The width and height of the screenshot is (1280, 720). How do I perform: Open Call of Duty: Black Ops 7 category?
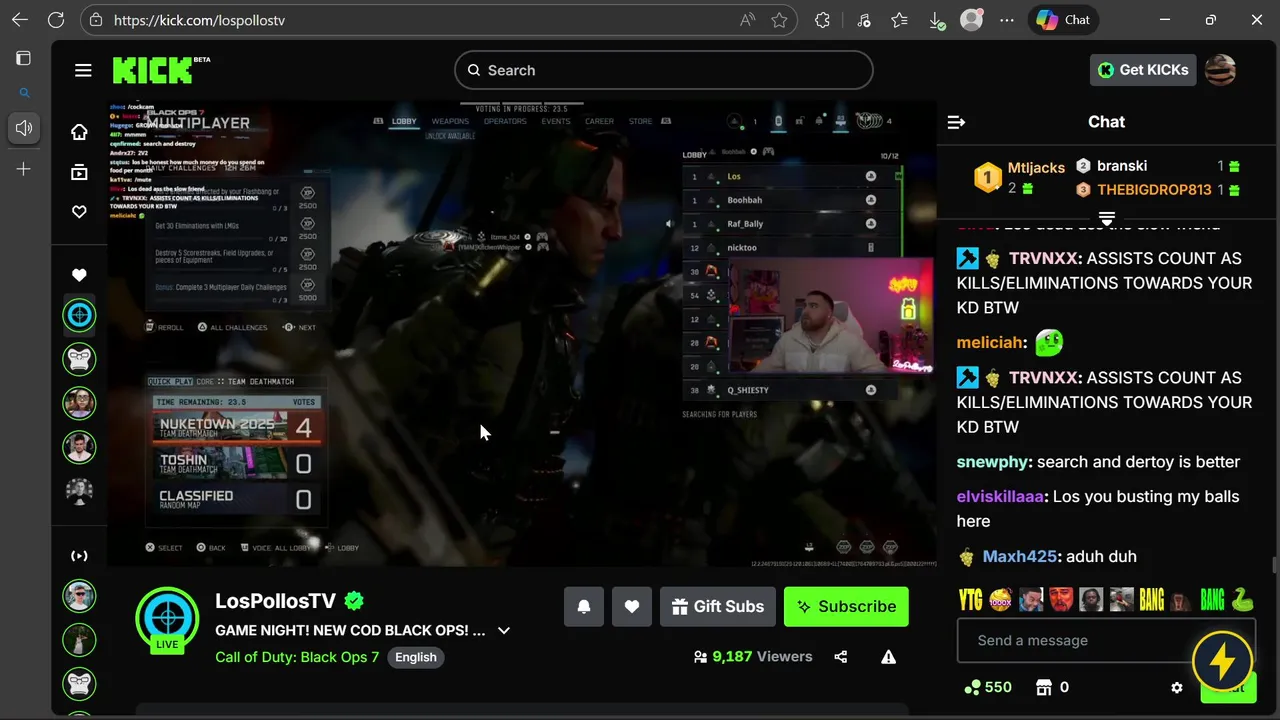click(x=297, y=657)
